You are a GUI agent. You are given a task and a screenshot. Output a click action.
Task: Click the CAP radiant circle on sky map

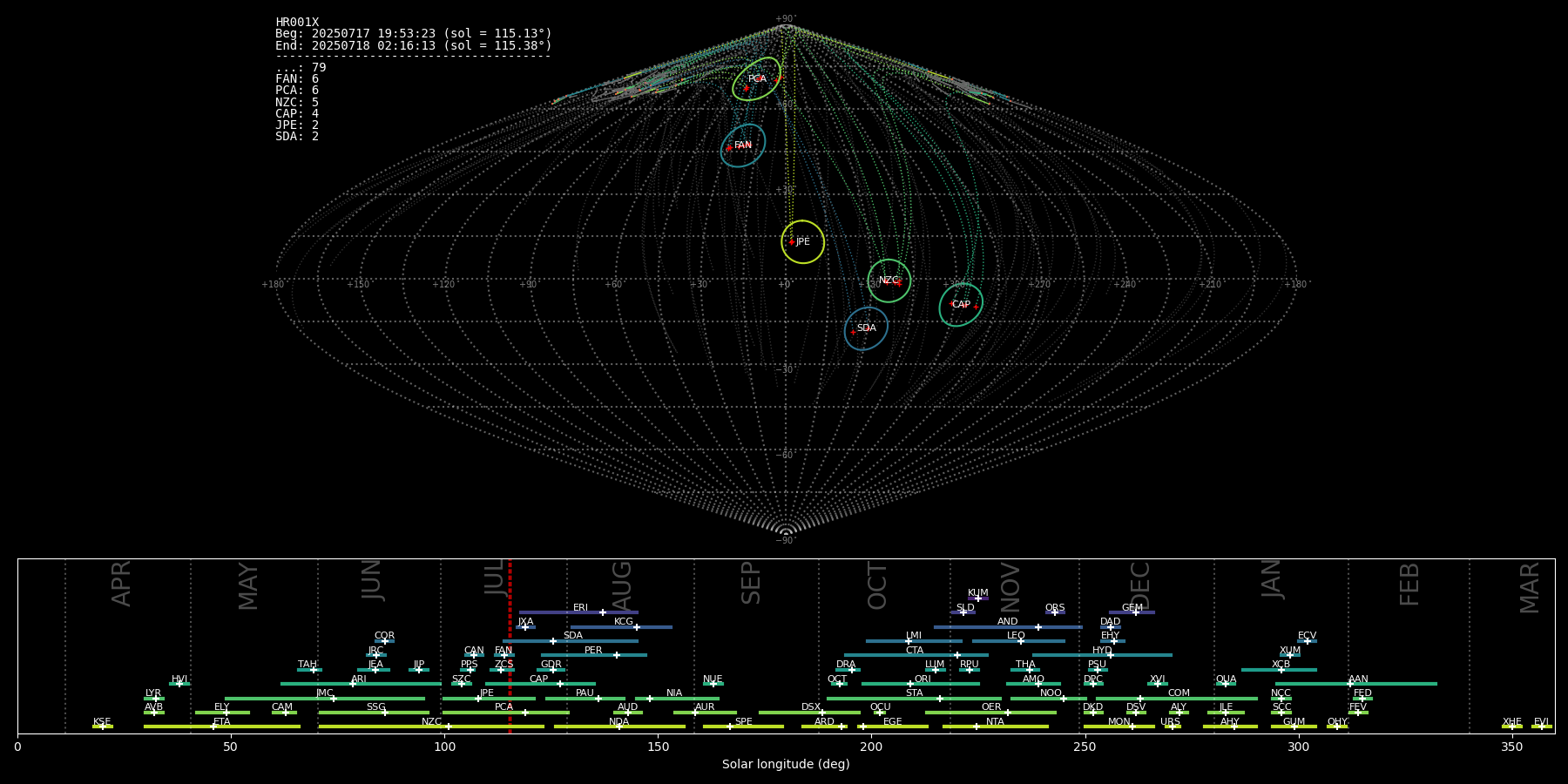pos(961,305)
